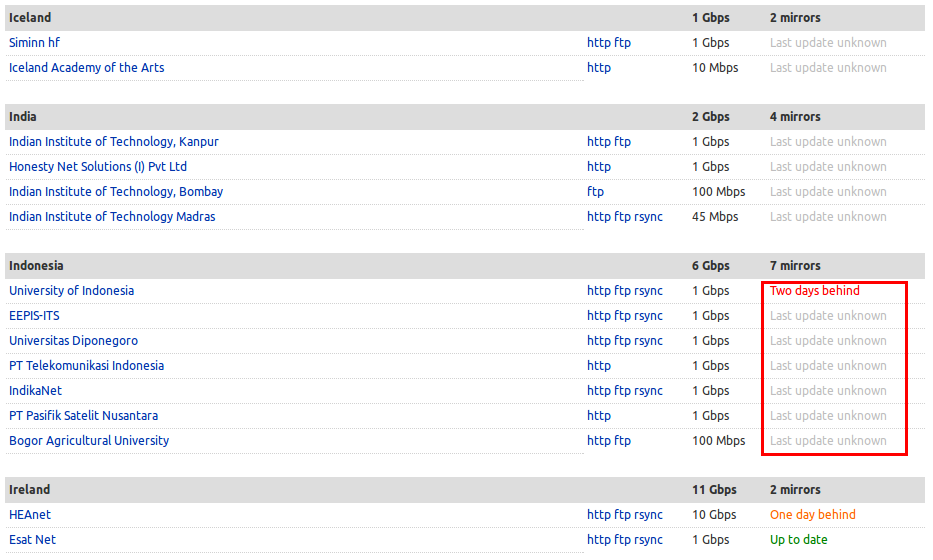This screenshot has height=560, width=933.
Task: Open the Esat Net mirror
Action: point(32,540)
